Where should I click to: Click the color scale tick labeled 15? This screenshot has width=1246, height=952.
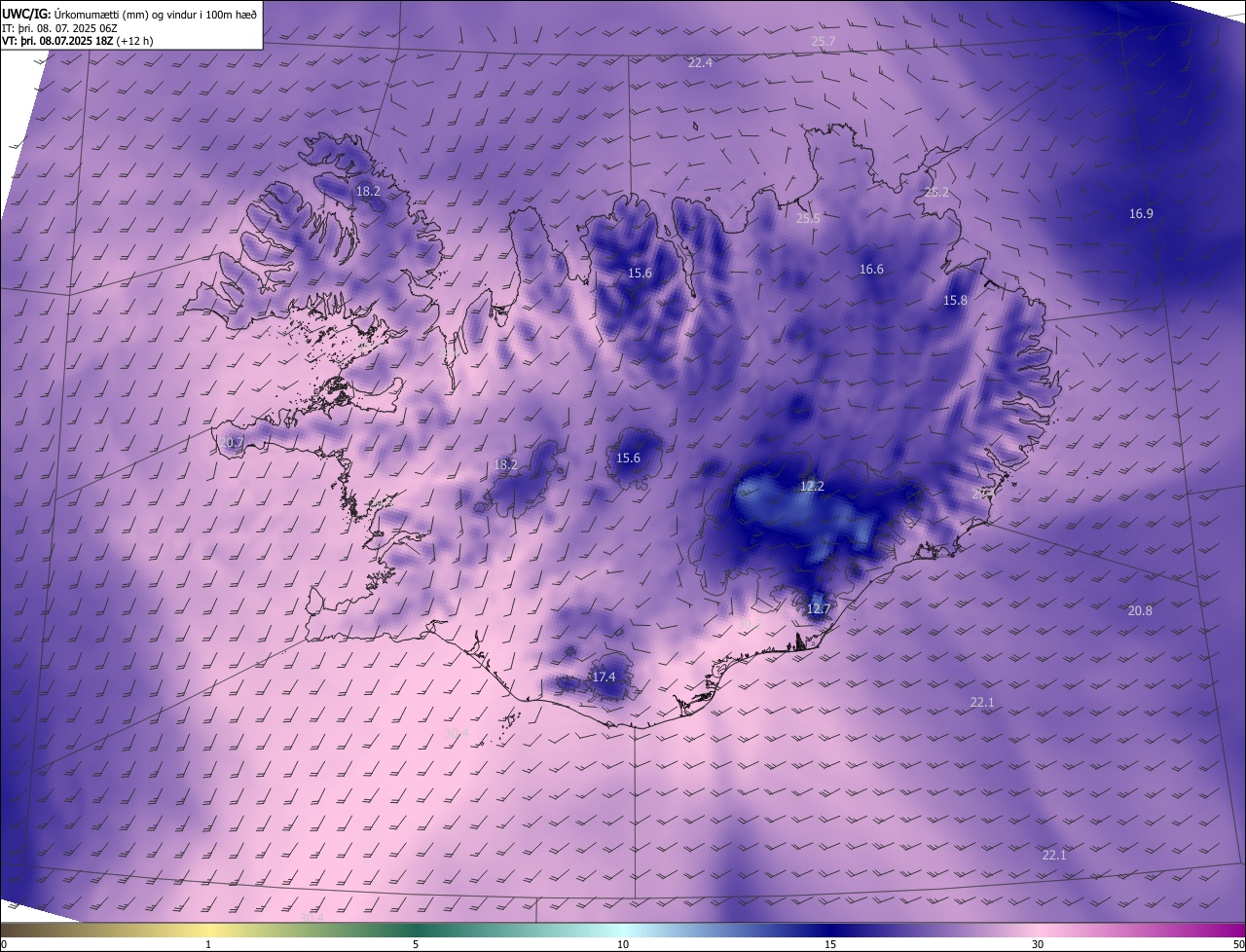click(830, 944)
